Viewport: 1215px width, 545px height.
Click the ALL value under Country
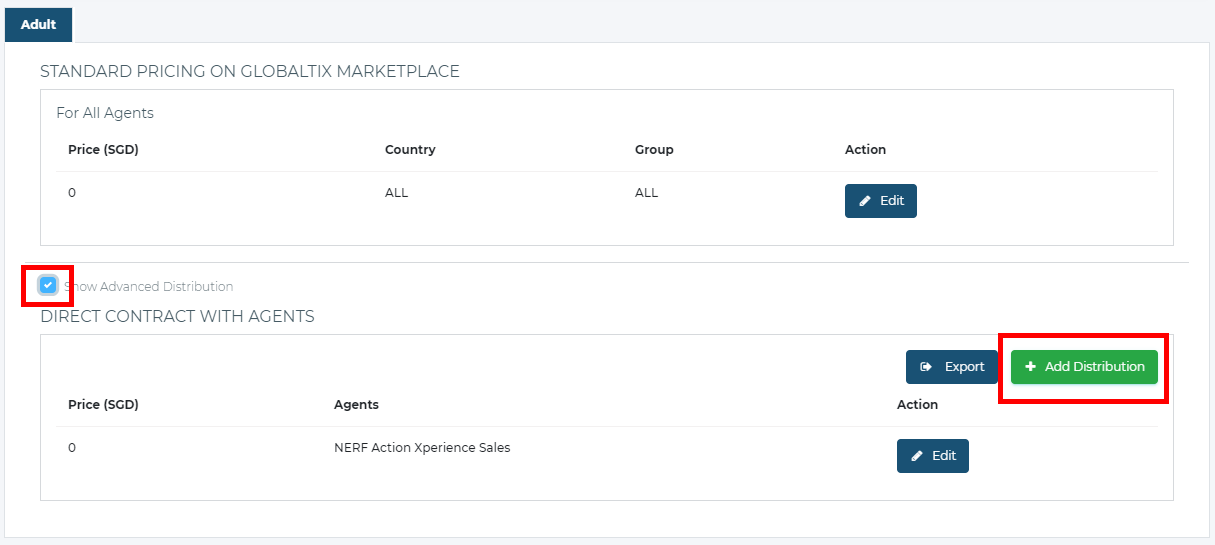396,193
